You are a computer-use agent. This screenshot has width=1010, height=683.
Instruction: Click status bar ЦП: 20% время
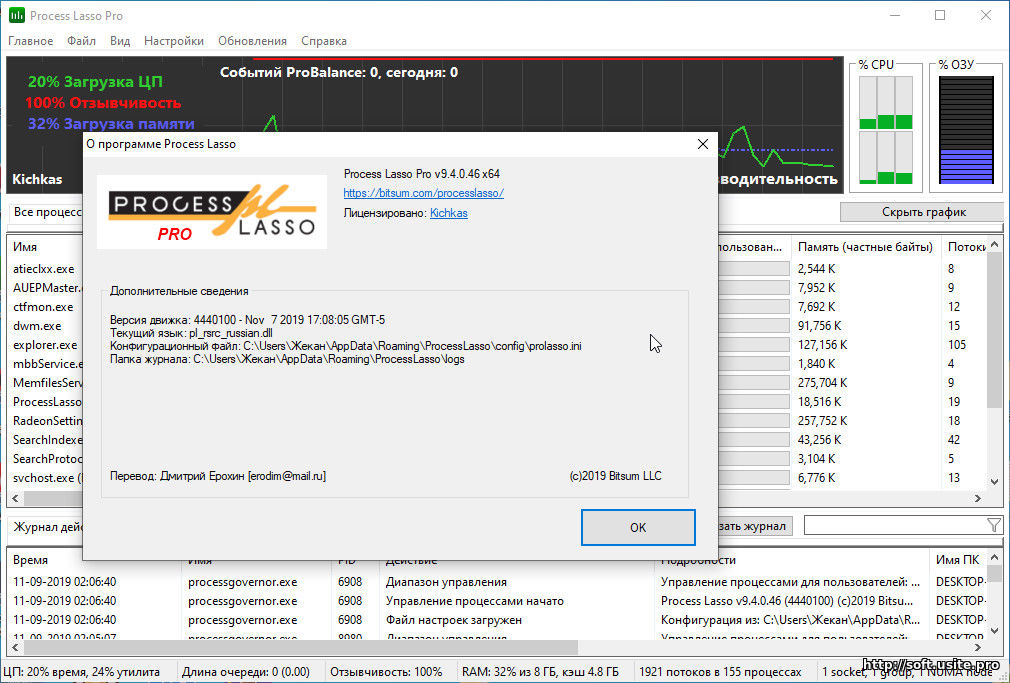point(81,672)
